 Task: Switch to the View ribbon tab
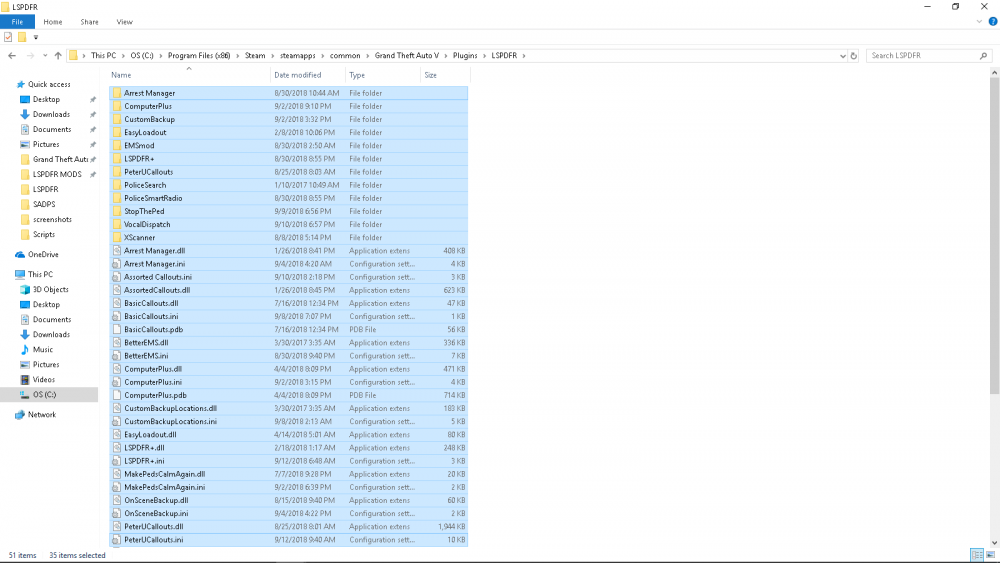(124, 22)
